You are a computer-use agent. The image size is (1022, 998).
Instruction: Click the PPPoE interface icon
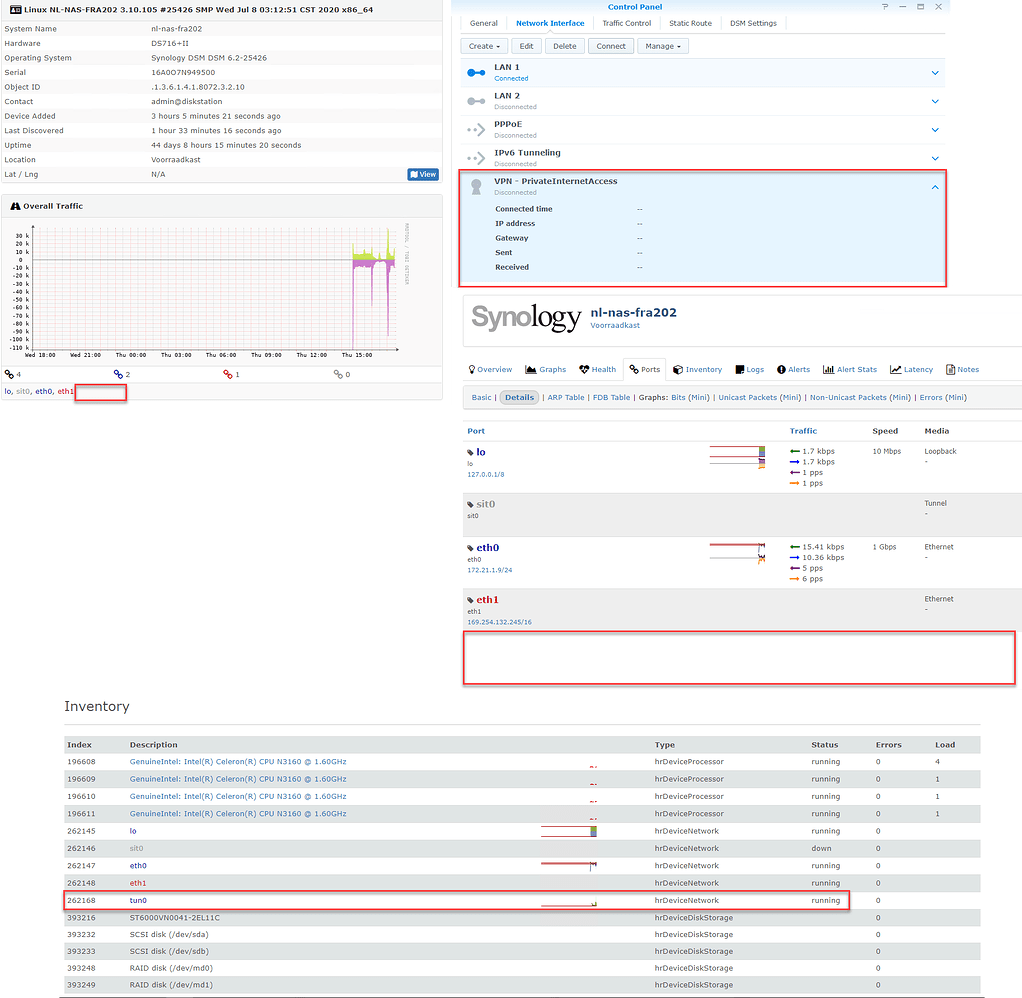[476, 130]
